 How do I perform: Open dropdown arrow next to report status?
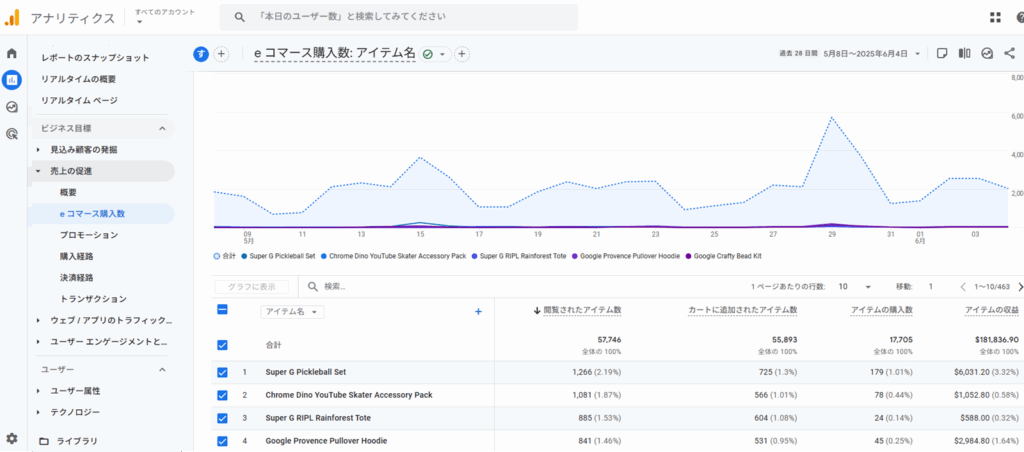click(442, 54)
